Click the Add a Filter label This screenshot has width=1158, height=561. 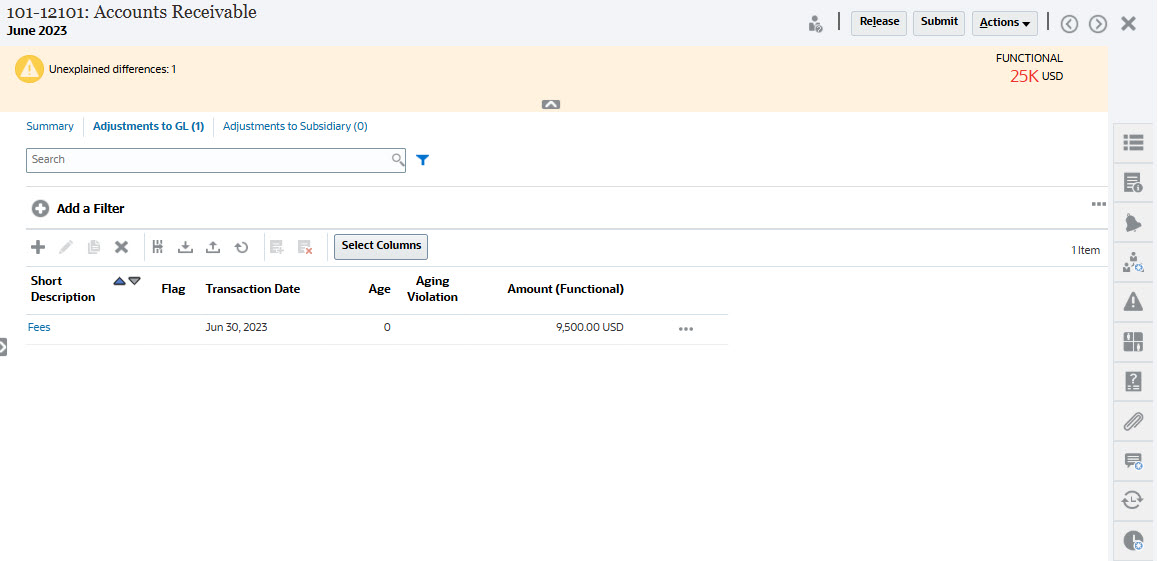91,209
